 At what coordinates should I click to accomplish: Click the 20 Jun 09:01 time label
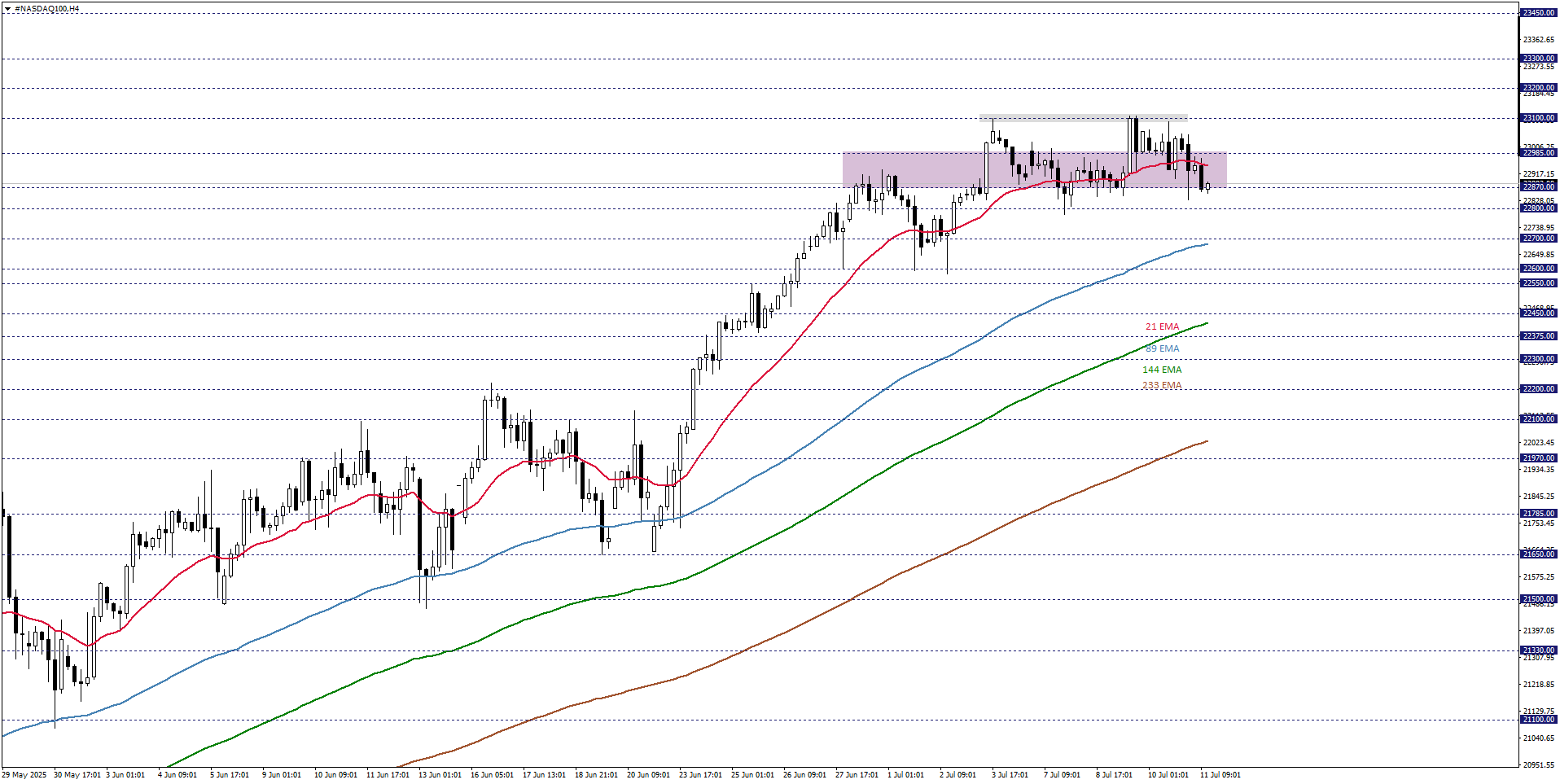pos(649,775)
